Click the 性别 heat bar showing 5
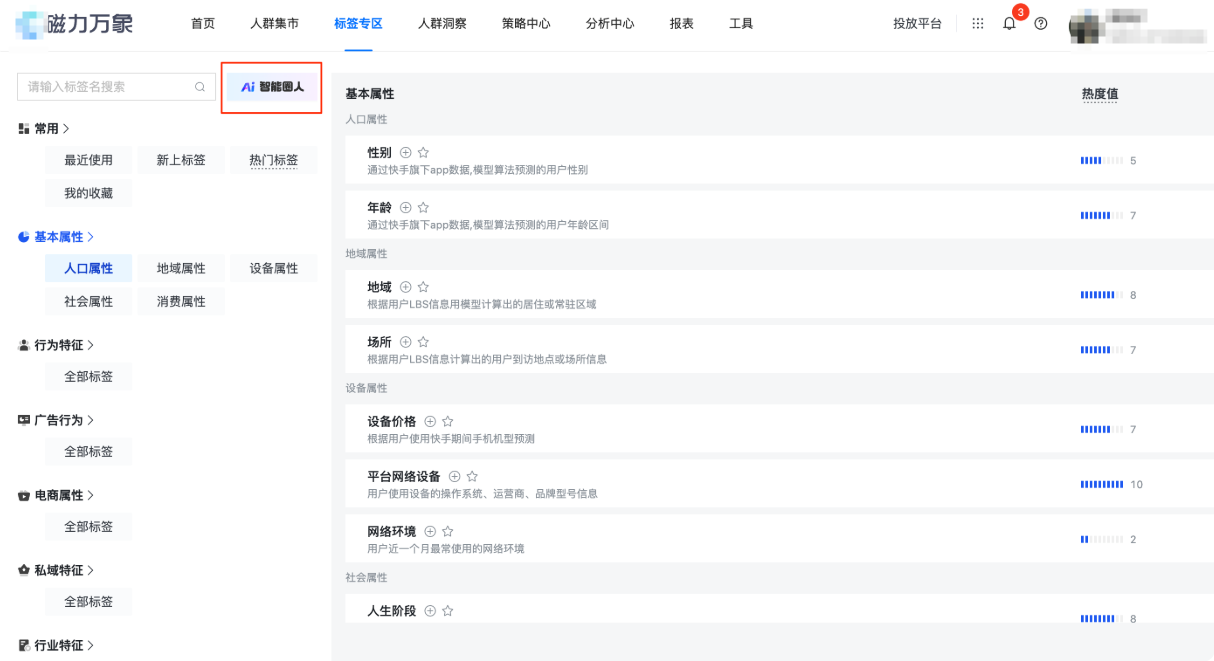 tap(1102, 160)
